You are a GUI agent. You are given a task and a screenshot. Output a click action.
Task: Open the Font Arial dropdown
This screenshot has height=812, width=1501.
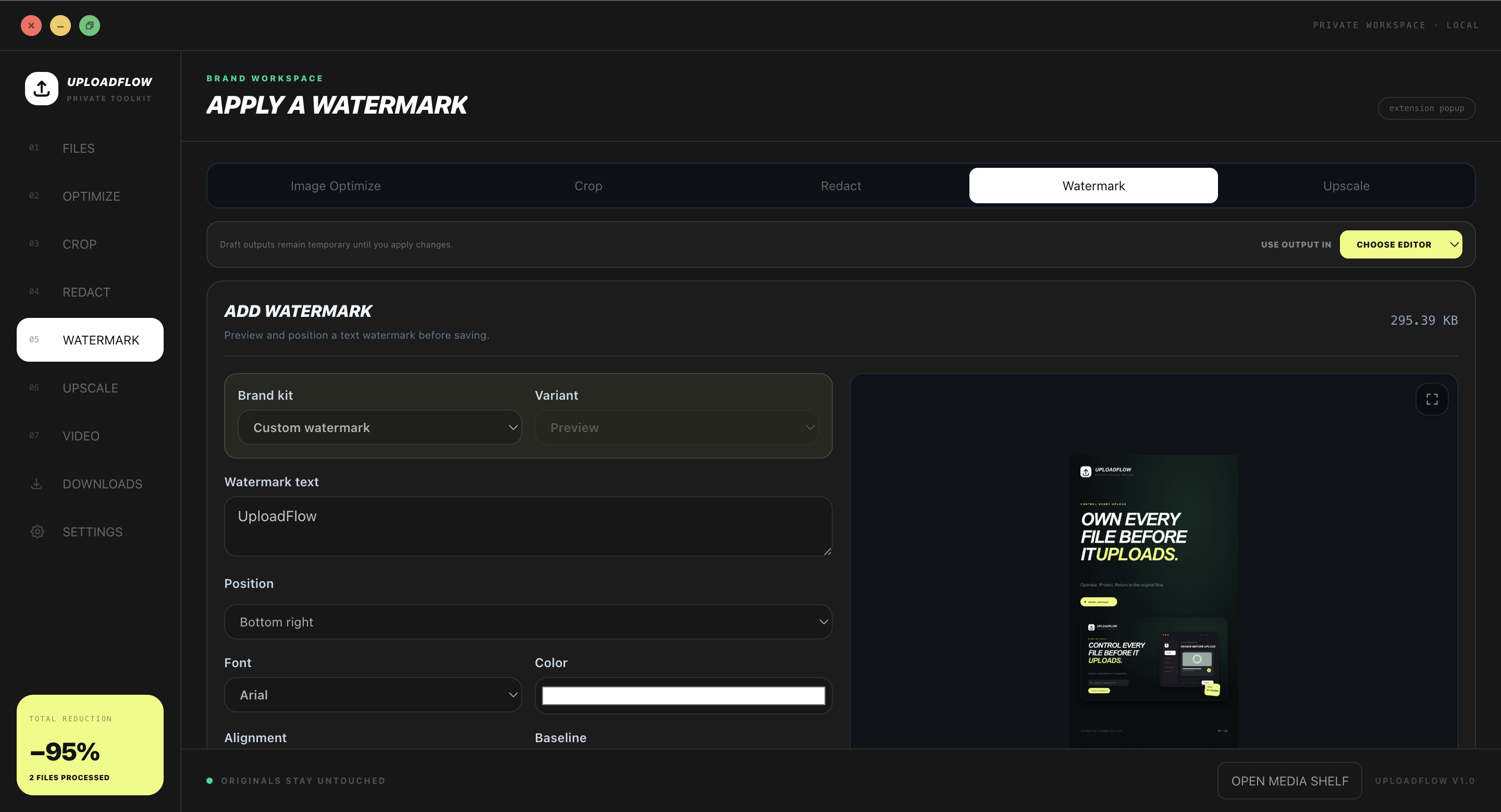pyautogui.click(x=373, y=695)
